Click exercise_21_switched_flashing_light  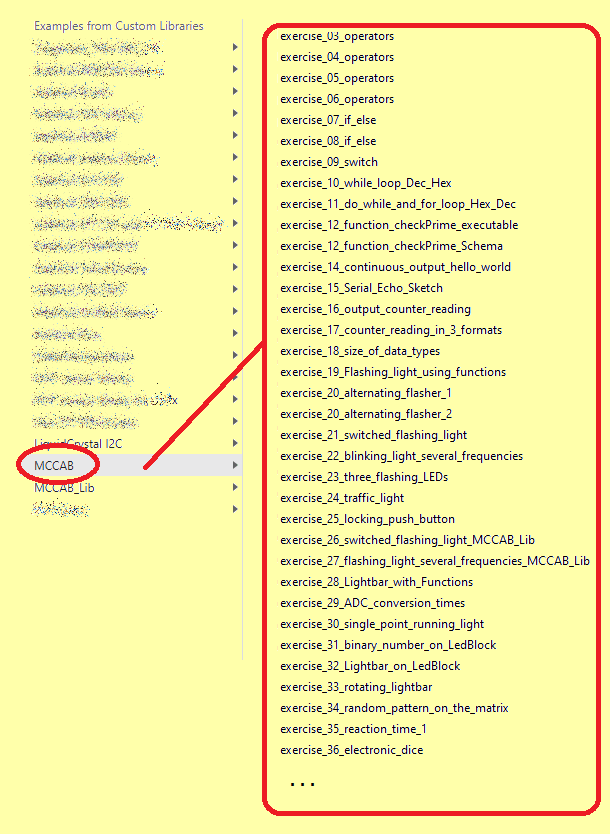point(374,435)
